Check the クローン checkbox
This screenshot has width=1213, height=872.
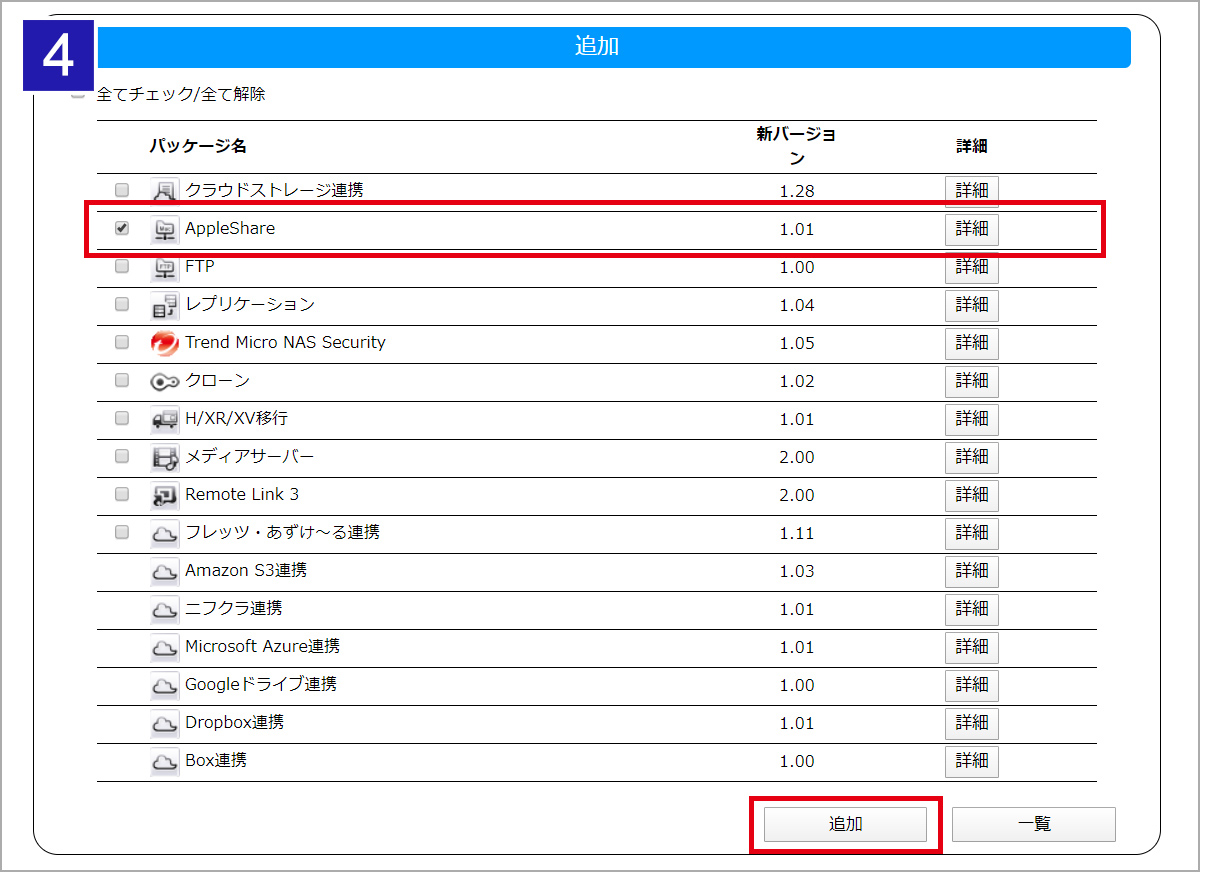click(122, 380)
